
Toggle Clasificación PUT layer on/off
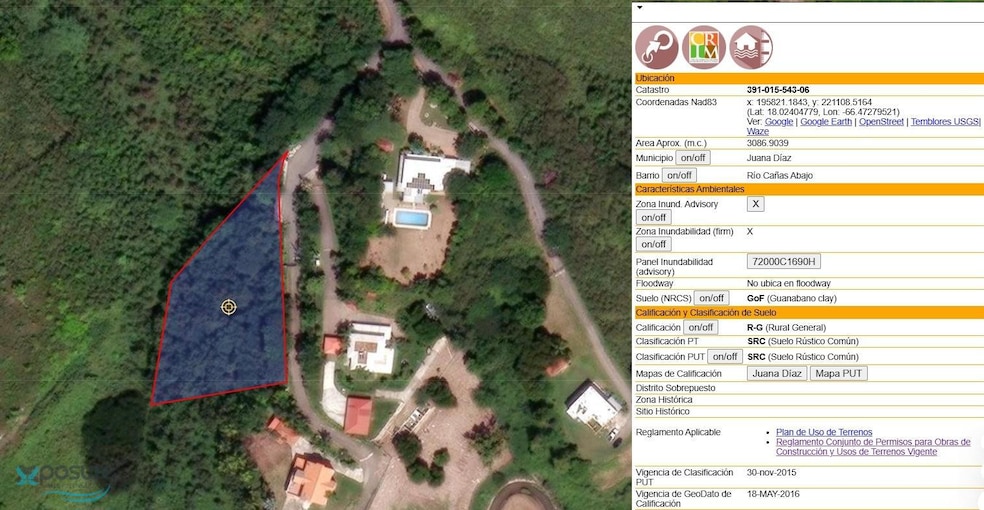(x=724, y=357)
